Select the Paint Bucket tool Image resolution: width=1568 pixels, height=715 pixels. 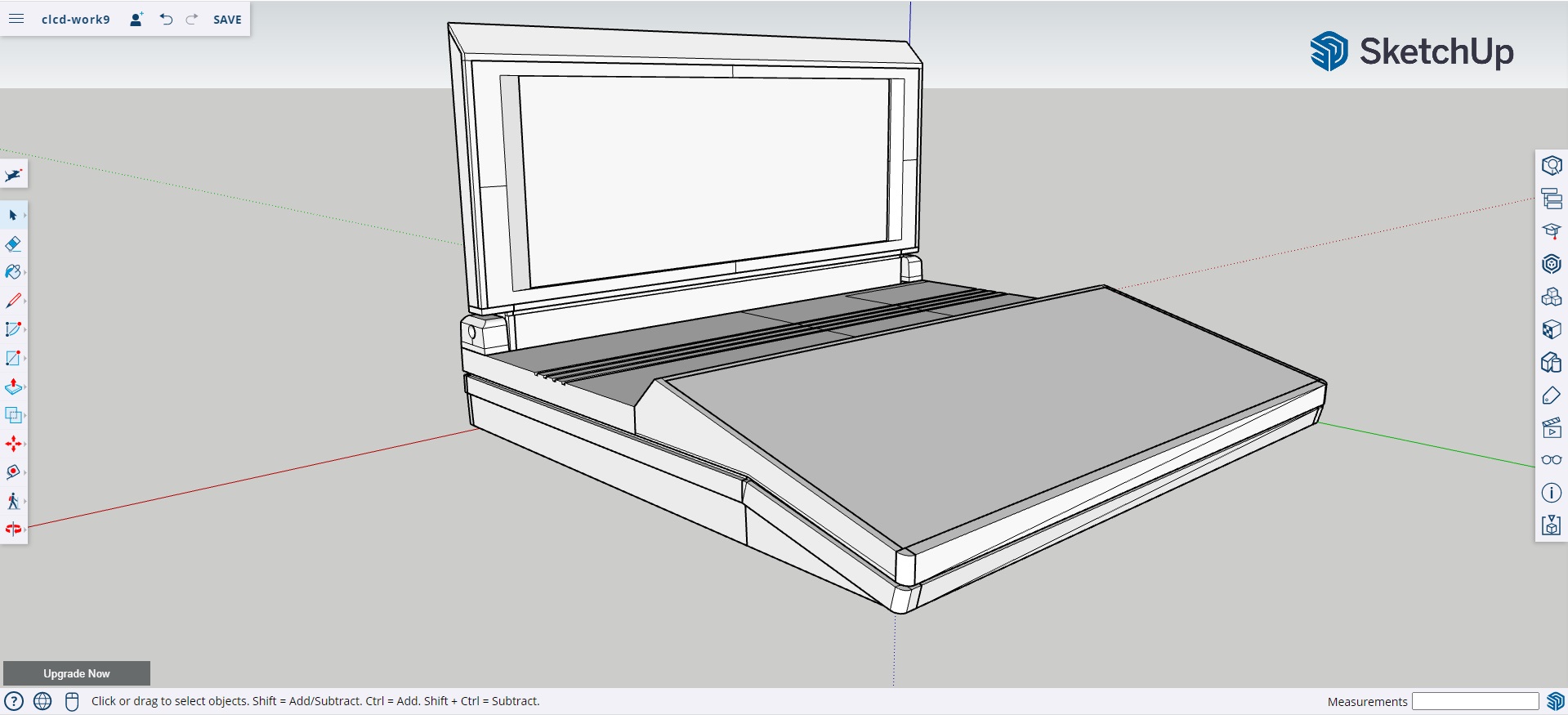[x=13, y=272]
